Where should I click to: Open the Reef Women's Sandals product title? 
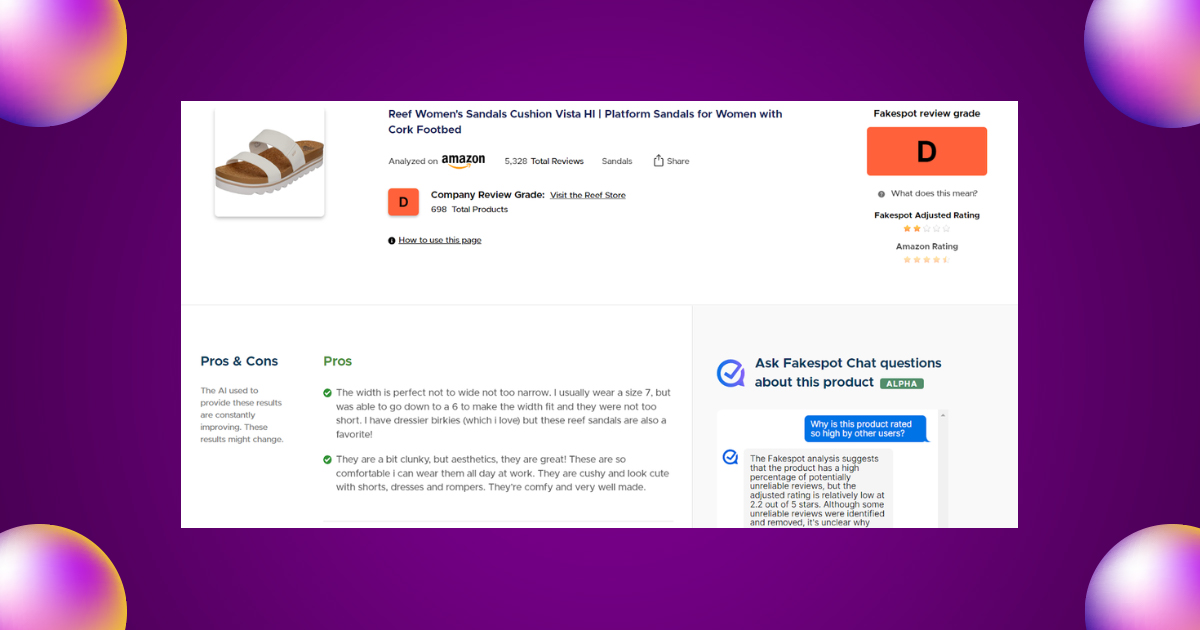tap(585, 122)
